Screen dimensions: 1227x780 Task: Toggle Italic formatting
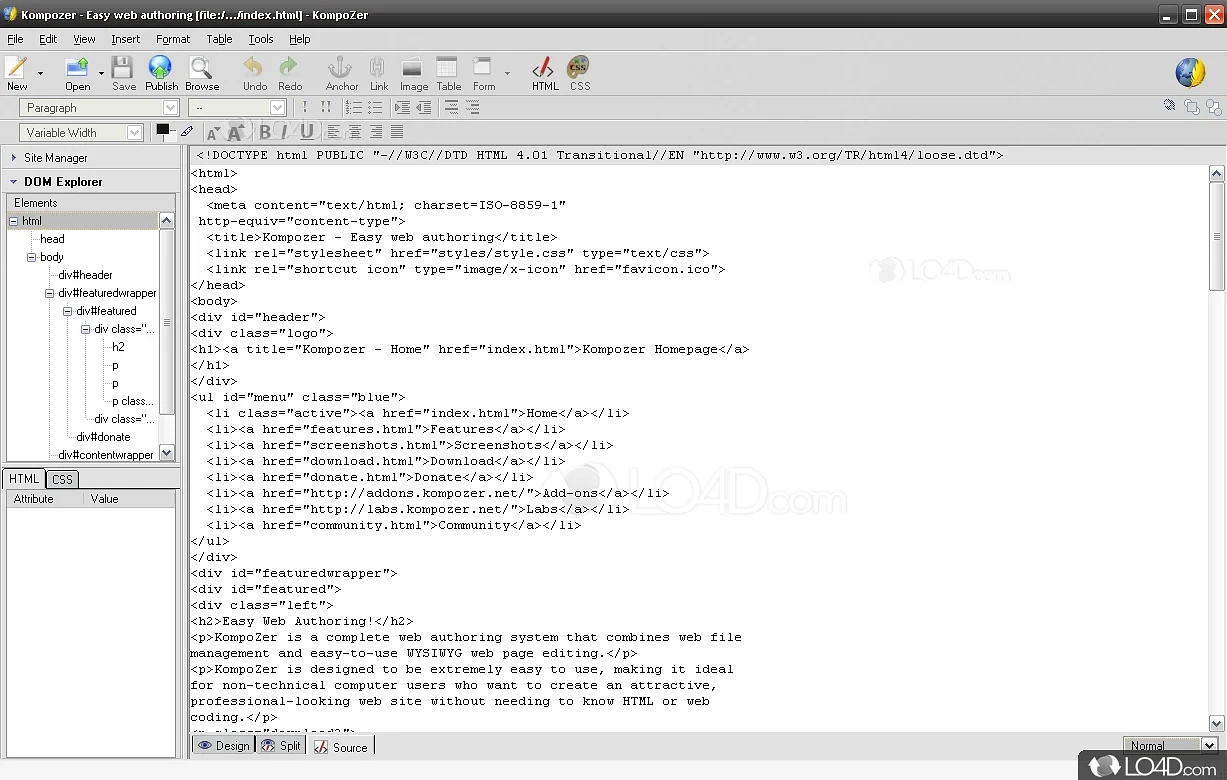click(x=285, y=131)
